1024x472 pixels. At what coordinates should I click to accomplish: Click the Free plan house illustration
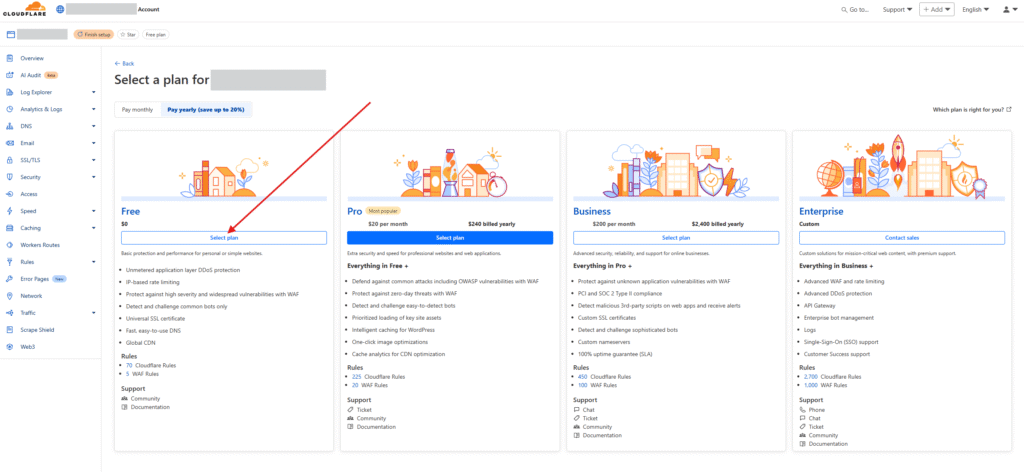[x=224, y=176]
